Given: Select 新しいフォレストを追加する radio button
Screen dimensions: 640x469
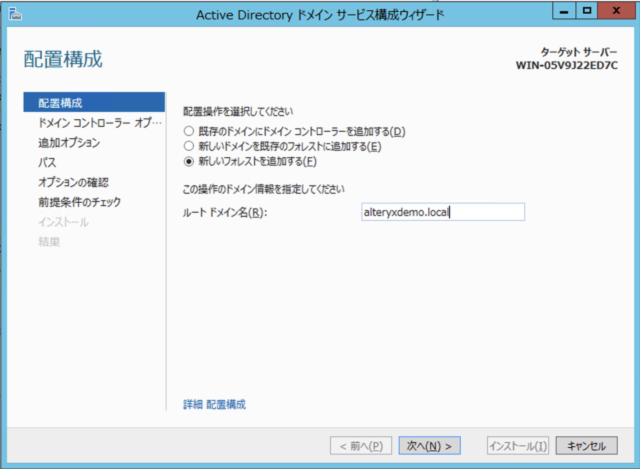Looking at the screenshot, I should coord(188,161).
